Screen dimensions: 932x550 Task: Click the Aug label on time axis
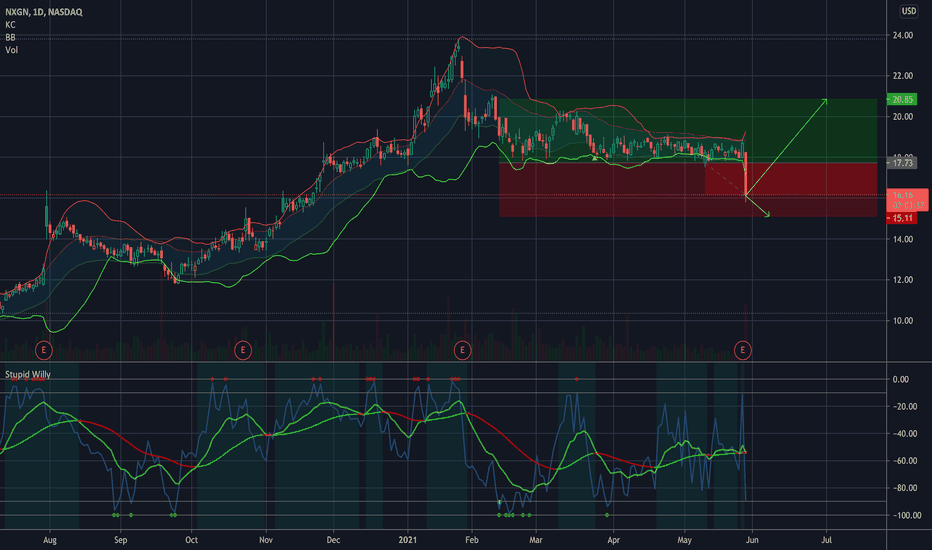50,540
